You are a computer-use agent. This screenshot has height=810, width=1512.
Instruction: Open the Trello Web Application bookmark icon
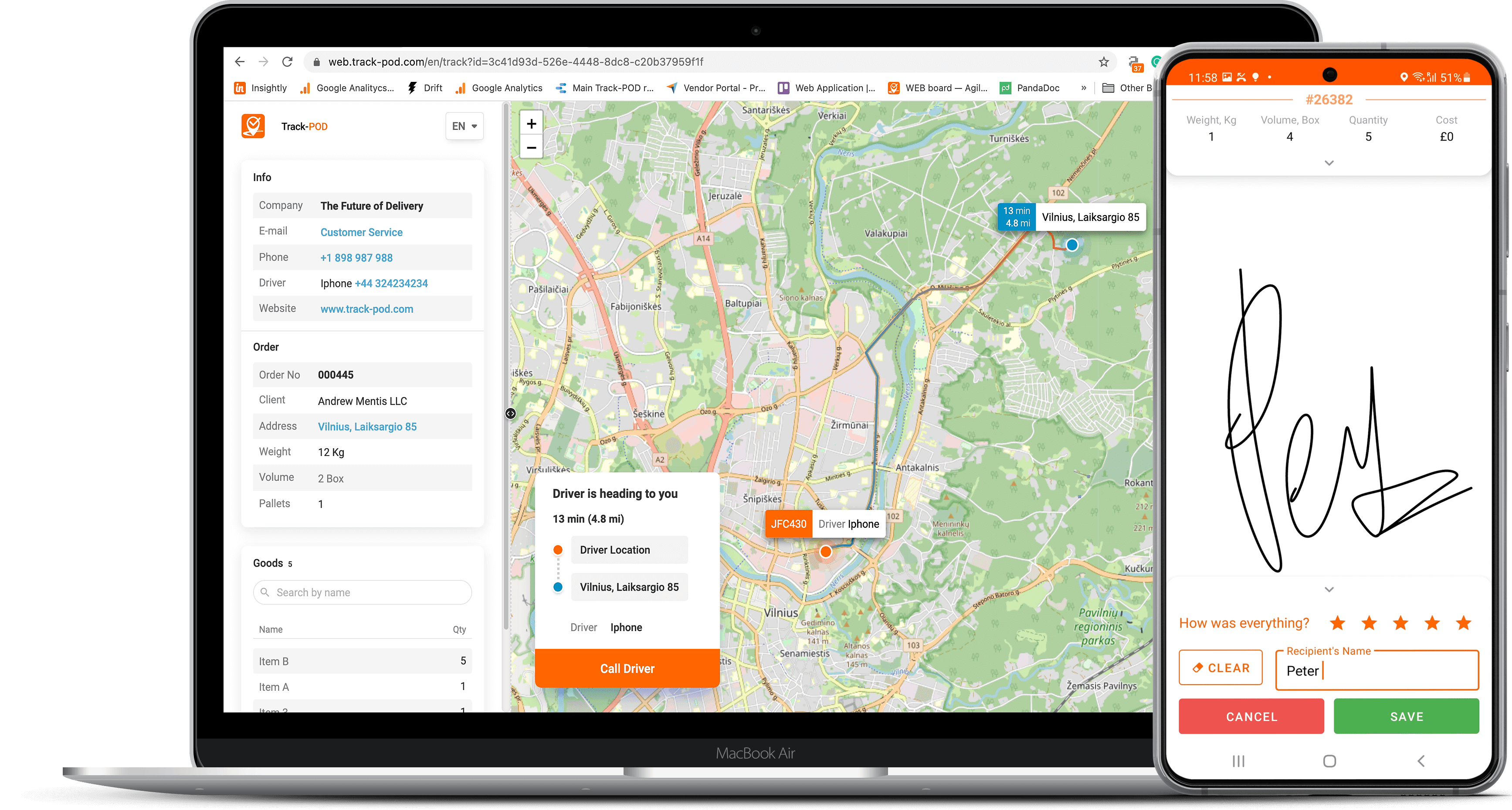[783, 88]
